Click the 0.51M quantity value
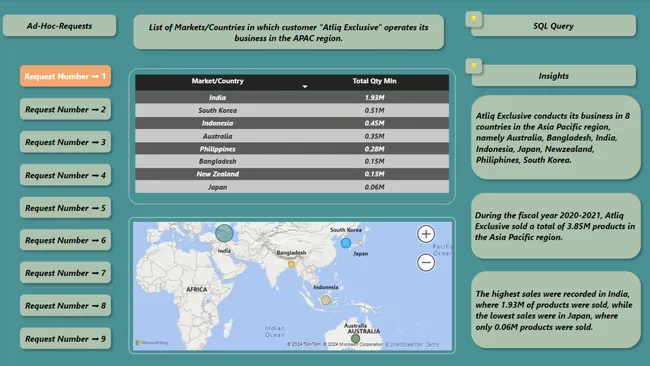 pos(374,110)
